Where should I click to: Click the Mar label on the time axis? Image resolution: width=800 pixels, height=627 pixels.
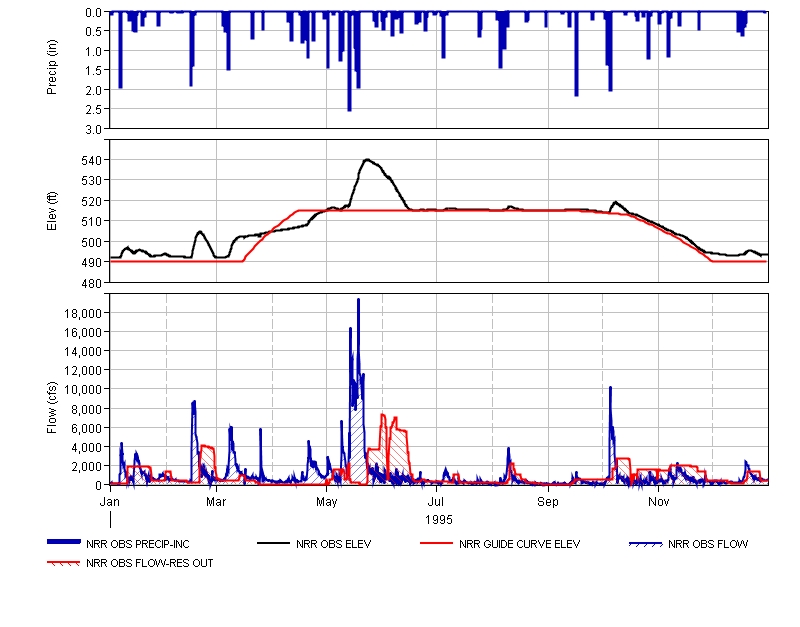(x=216, y=502)
